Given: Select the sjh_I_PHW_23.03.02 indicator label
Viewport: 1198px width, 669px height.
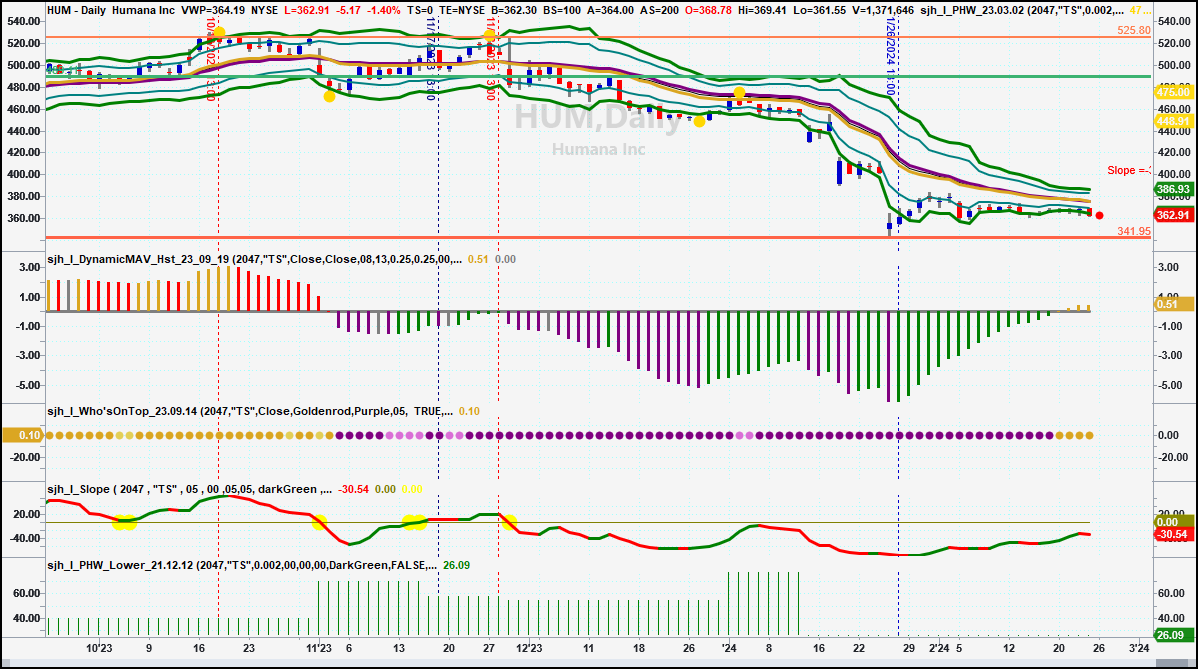Looking at the screenshot, I should pyautogui.click(x=972, y=11).
